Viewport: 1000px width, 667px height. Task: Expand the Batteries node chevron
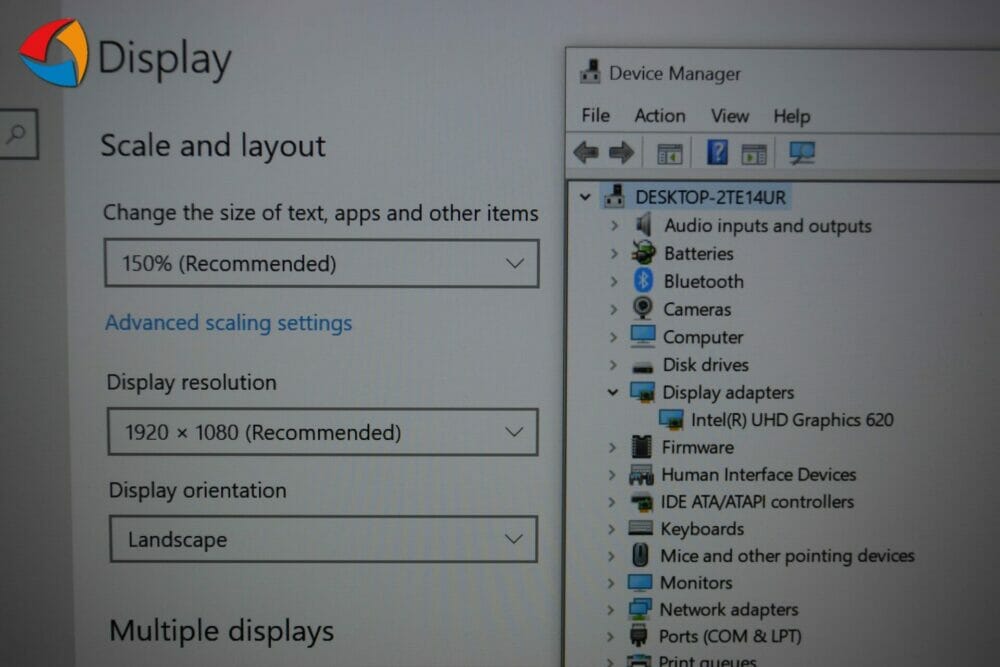614,253
